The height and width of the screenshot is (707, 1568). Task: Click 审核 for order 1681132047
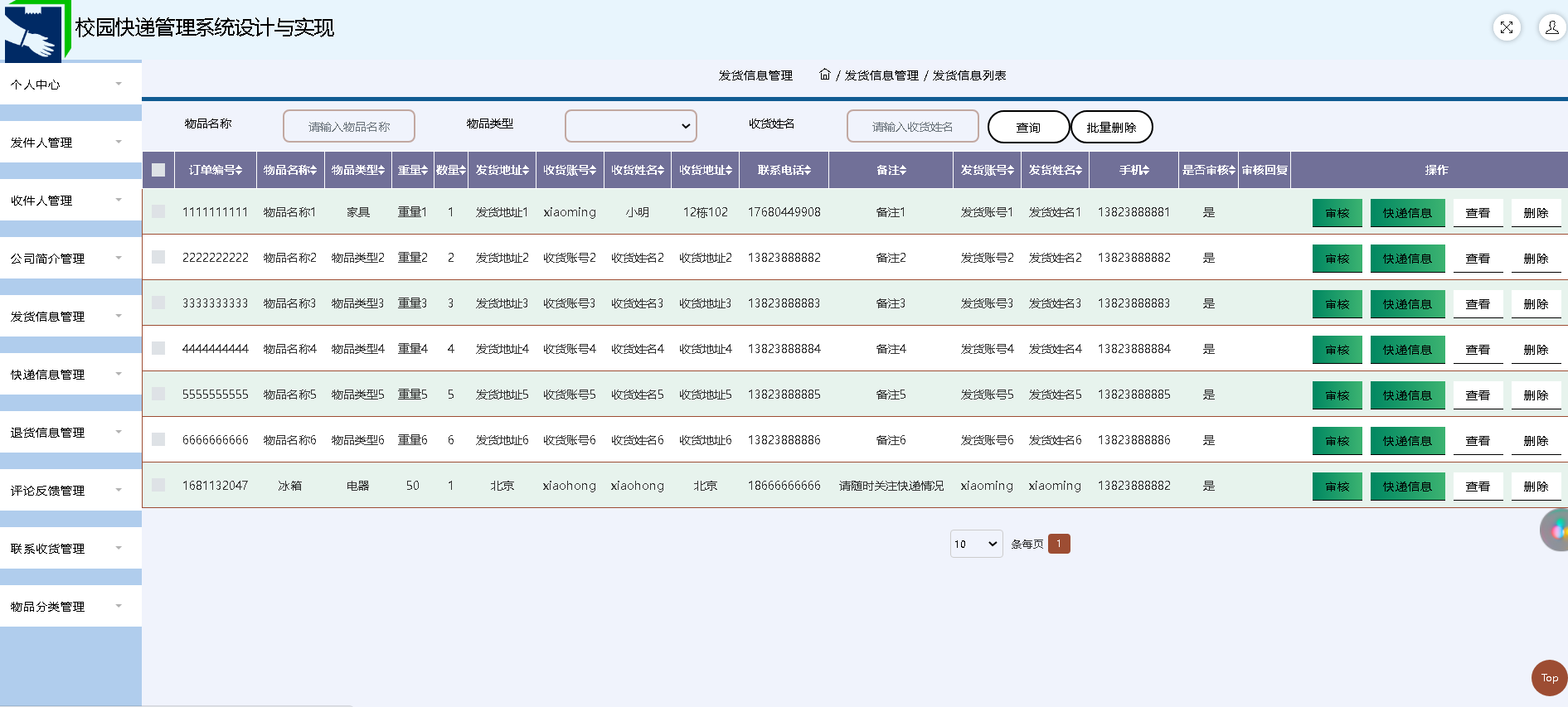click(1337, 487)
